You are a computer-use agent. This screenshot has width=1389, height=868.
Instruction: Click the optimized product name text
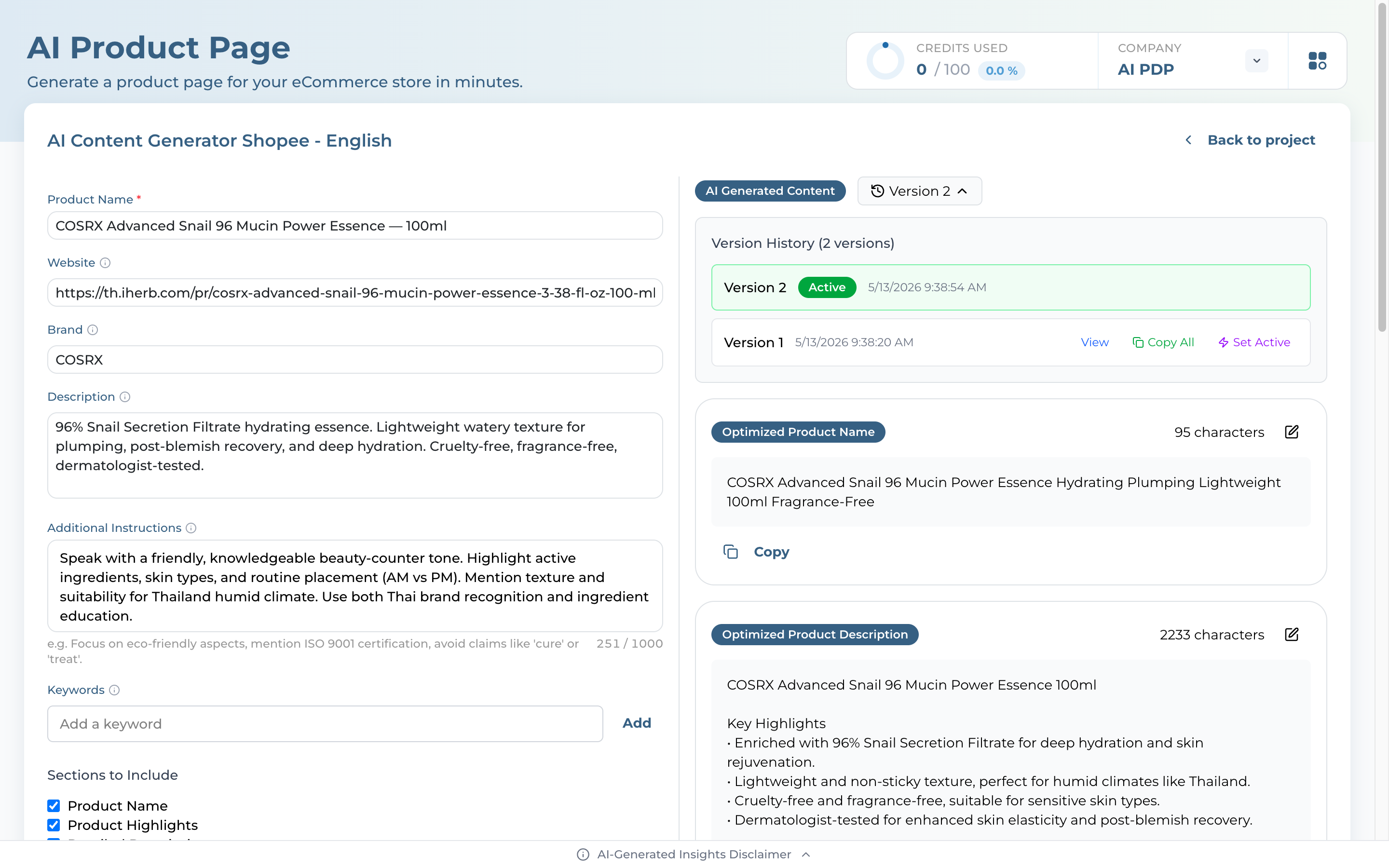point(1003,492)
